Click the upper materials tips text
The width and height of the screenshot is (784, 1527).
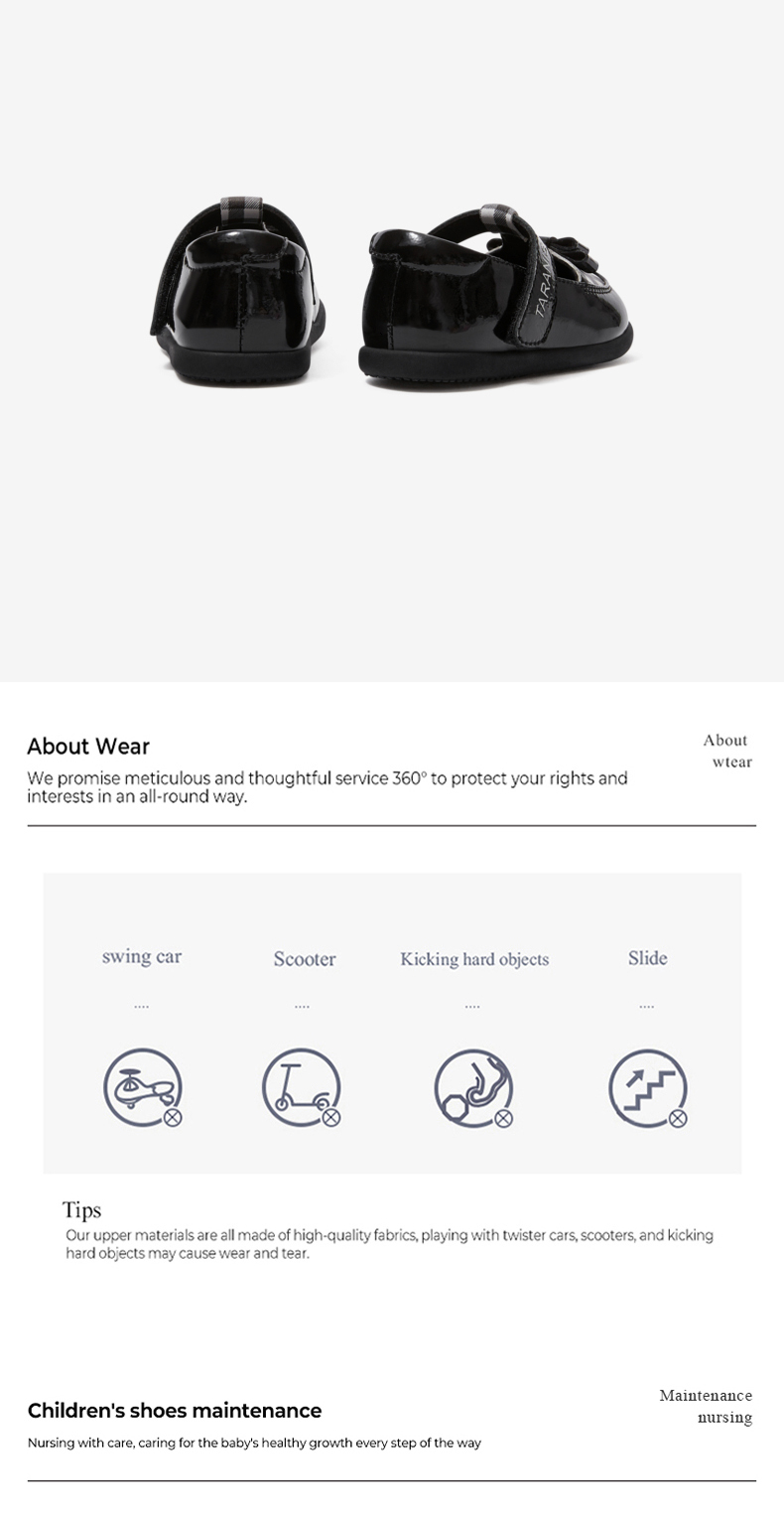[x=389, y=1244]
